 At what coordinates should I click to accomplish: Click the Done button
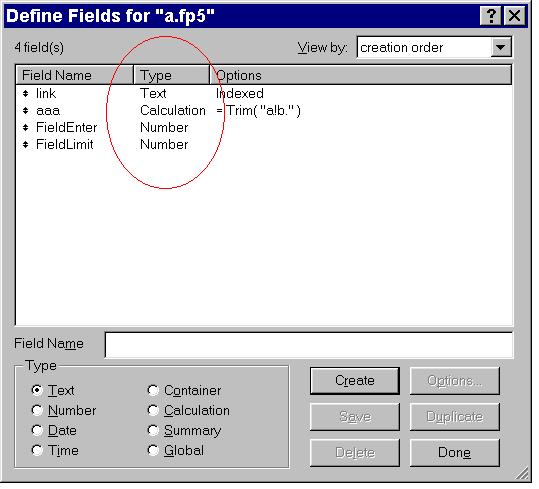click(454, 453)
